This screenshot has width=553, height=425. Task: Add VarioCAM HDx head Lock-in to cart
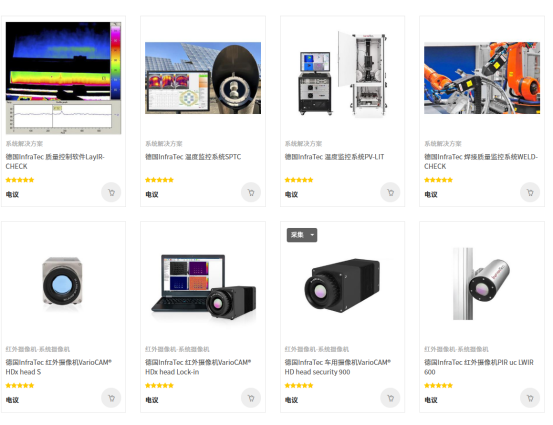point(251,398)
